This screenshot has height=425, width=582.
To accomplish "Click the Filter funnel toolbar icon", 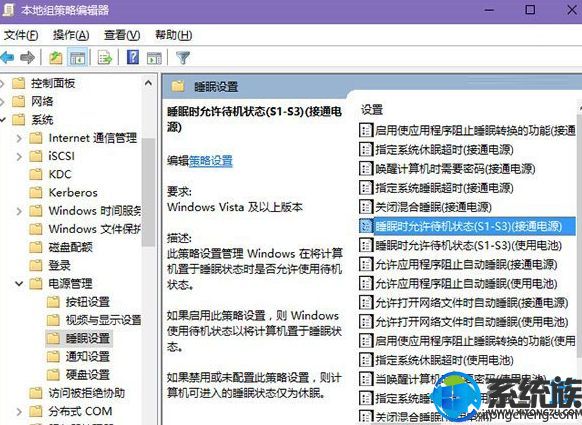I will point(183,58).
